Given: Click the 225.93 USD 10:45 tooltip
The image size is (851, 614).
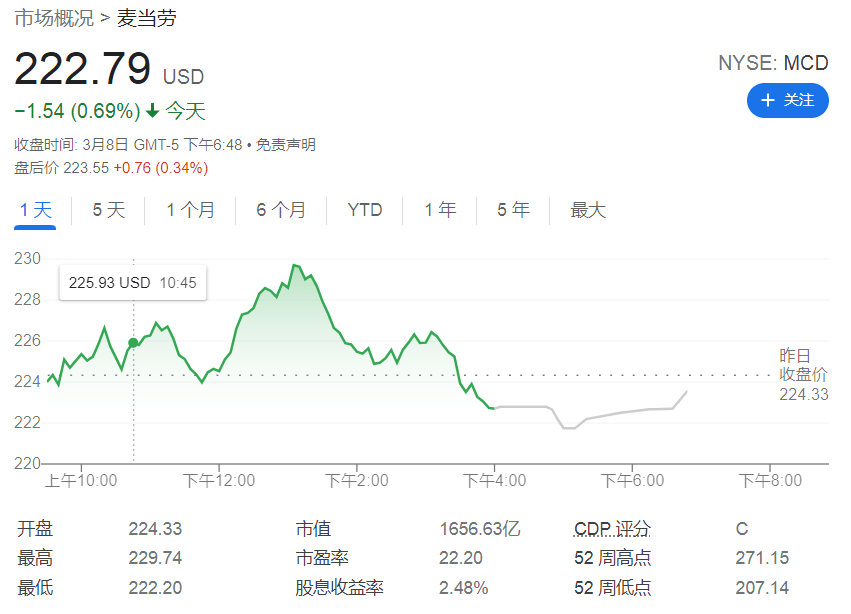Looking at the screenshot, I should click(133, 283).
